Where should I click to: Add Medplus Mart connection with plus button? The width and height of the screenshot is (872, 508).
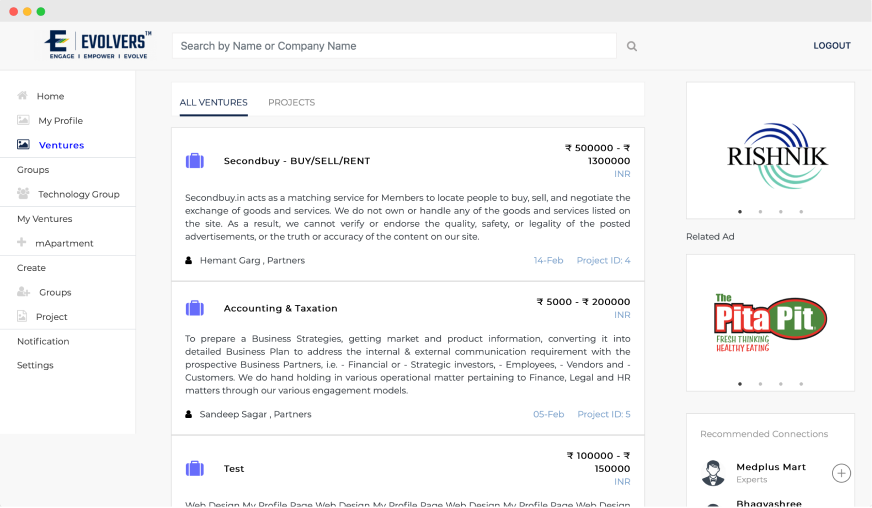[x=841, y=473]
